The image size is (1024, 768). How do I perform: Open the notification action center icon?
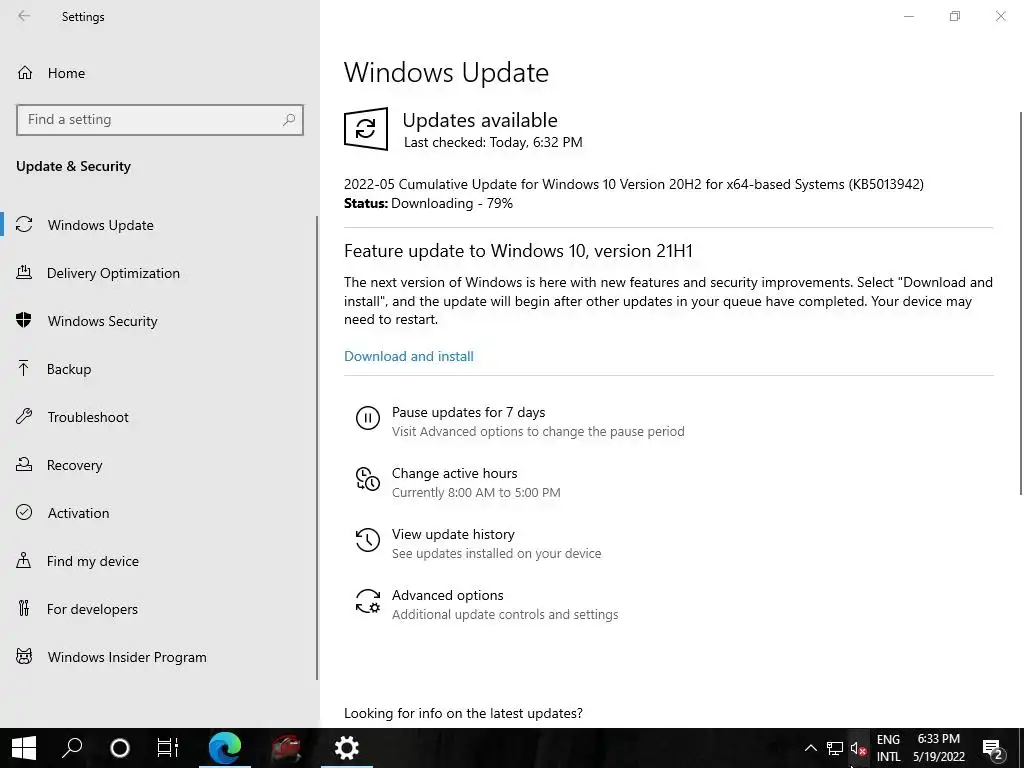(x=993, y=748)
